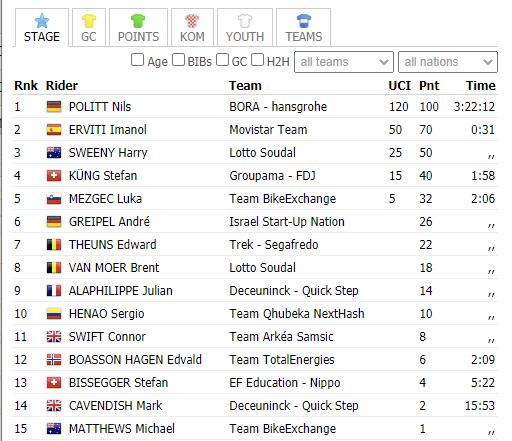Screen dimensions: 512x441
Task: Switch to the POINTS tab label
Action: click(138, 37)
